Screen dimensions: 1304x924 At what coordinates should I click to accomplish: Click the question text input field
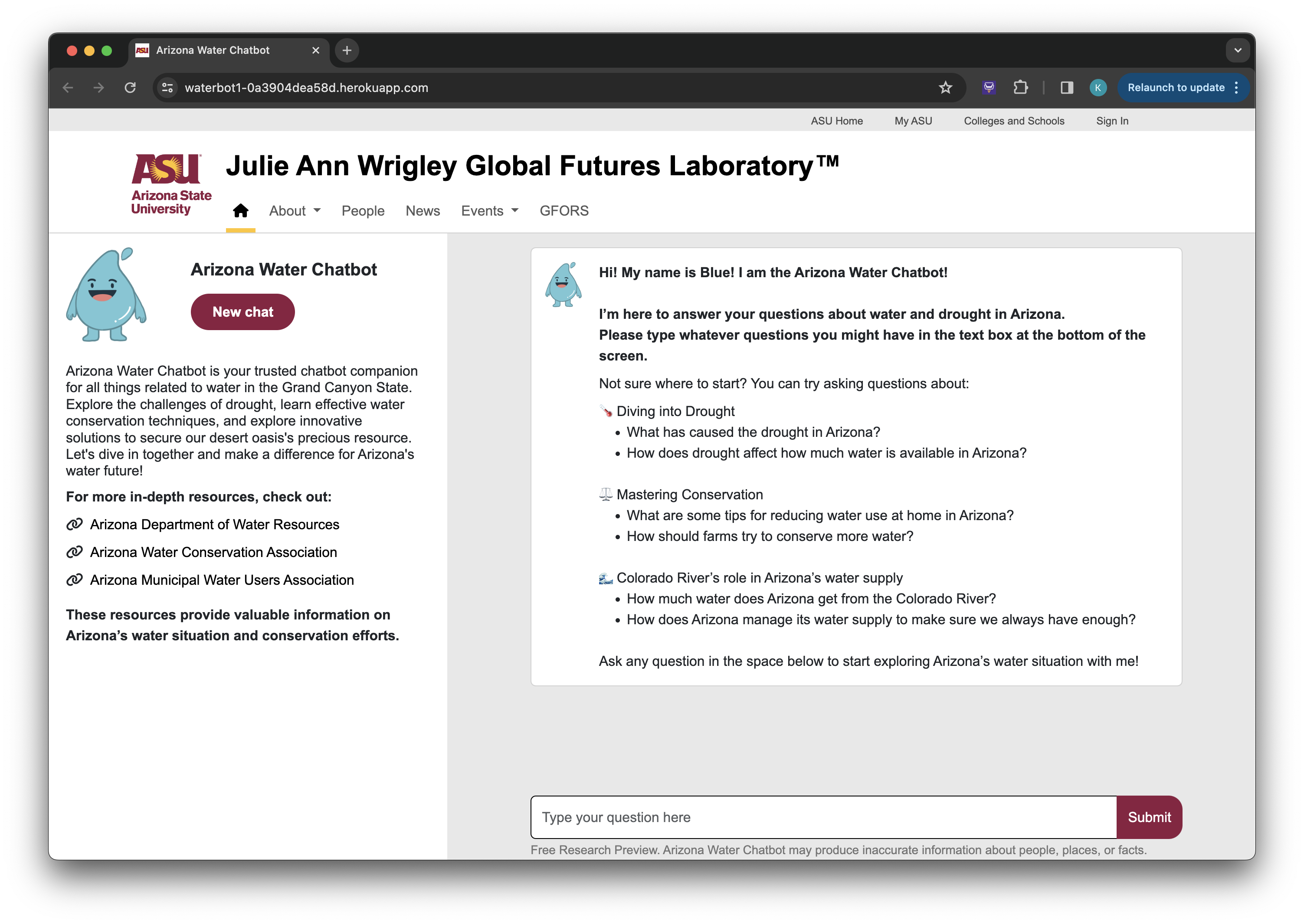click(x=822, y=817)
